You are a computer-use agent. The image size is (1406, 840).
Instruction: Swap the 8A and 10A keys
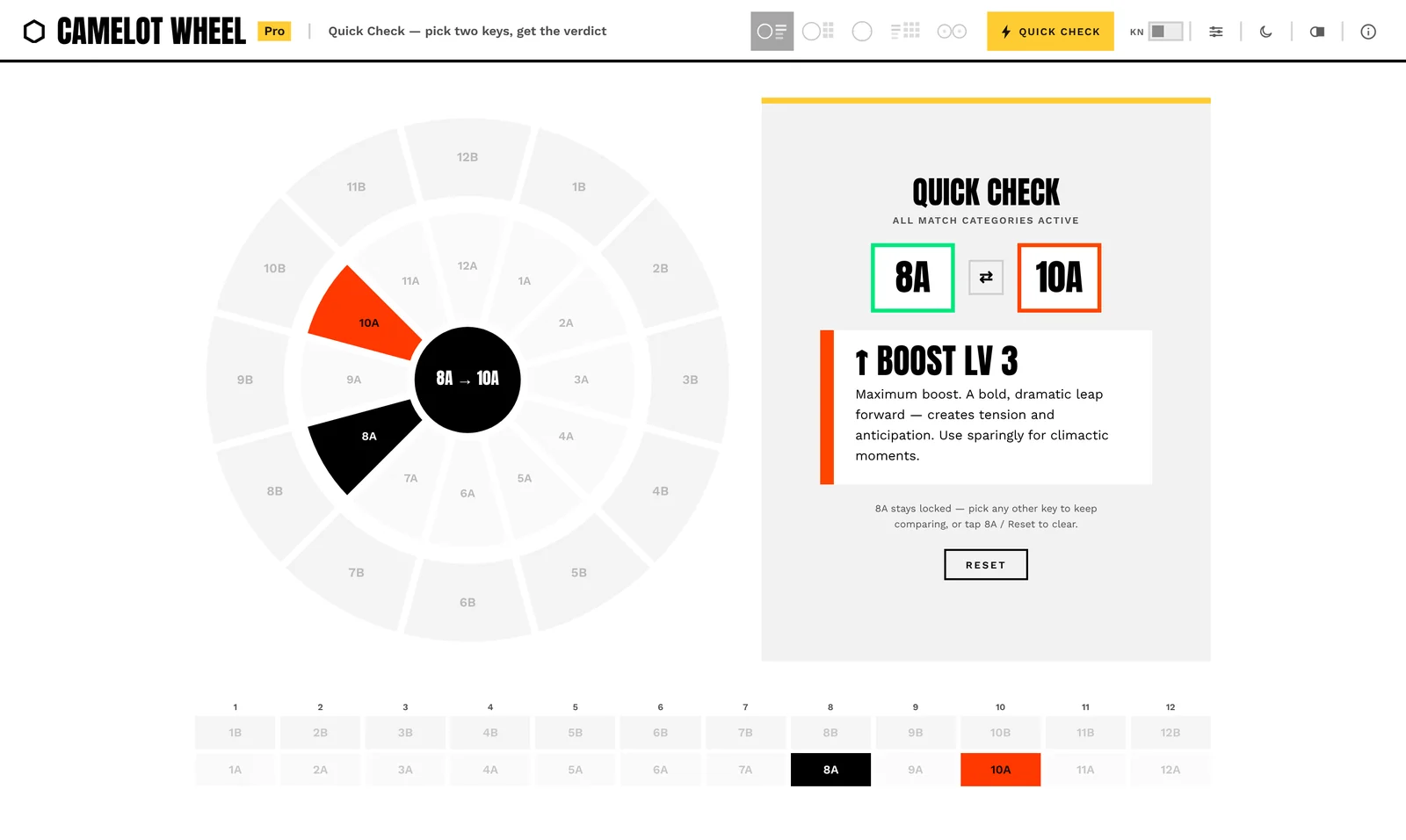point(986,278)
